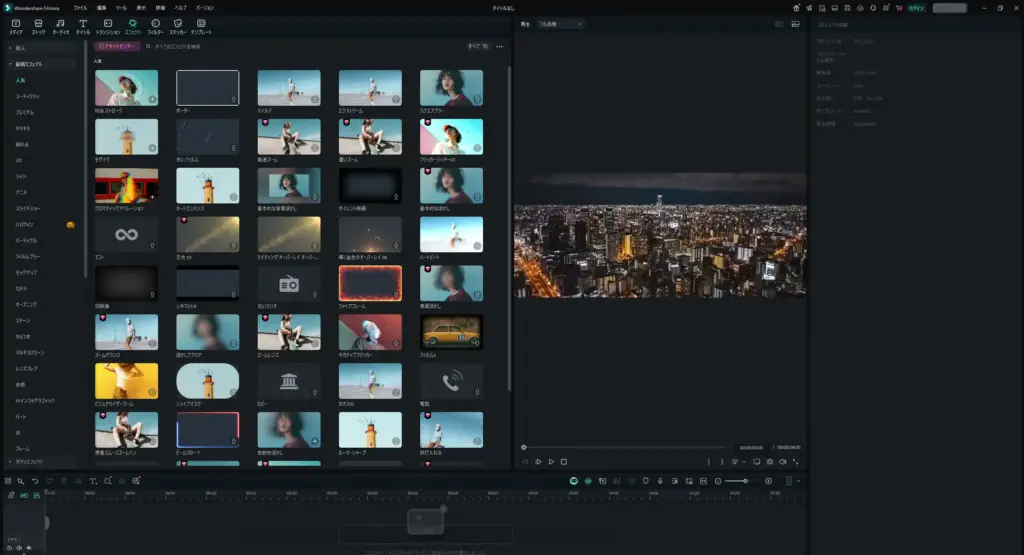
Task: Open the Media (メディア) tab icon
Action: click(15, 24)
